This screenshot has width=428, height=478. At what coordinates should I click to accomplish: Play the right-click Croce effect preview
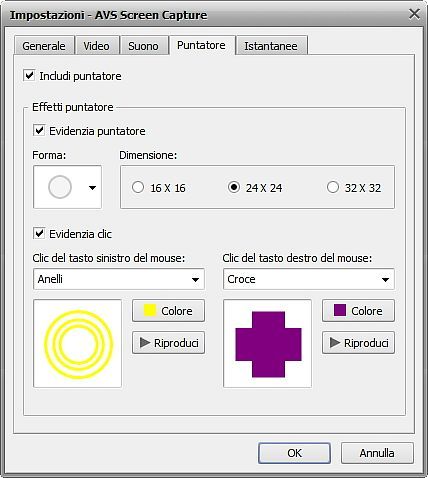[358, 342]
